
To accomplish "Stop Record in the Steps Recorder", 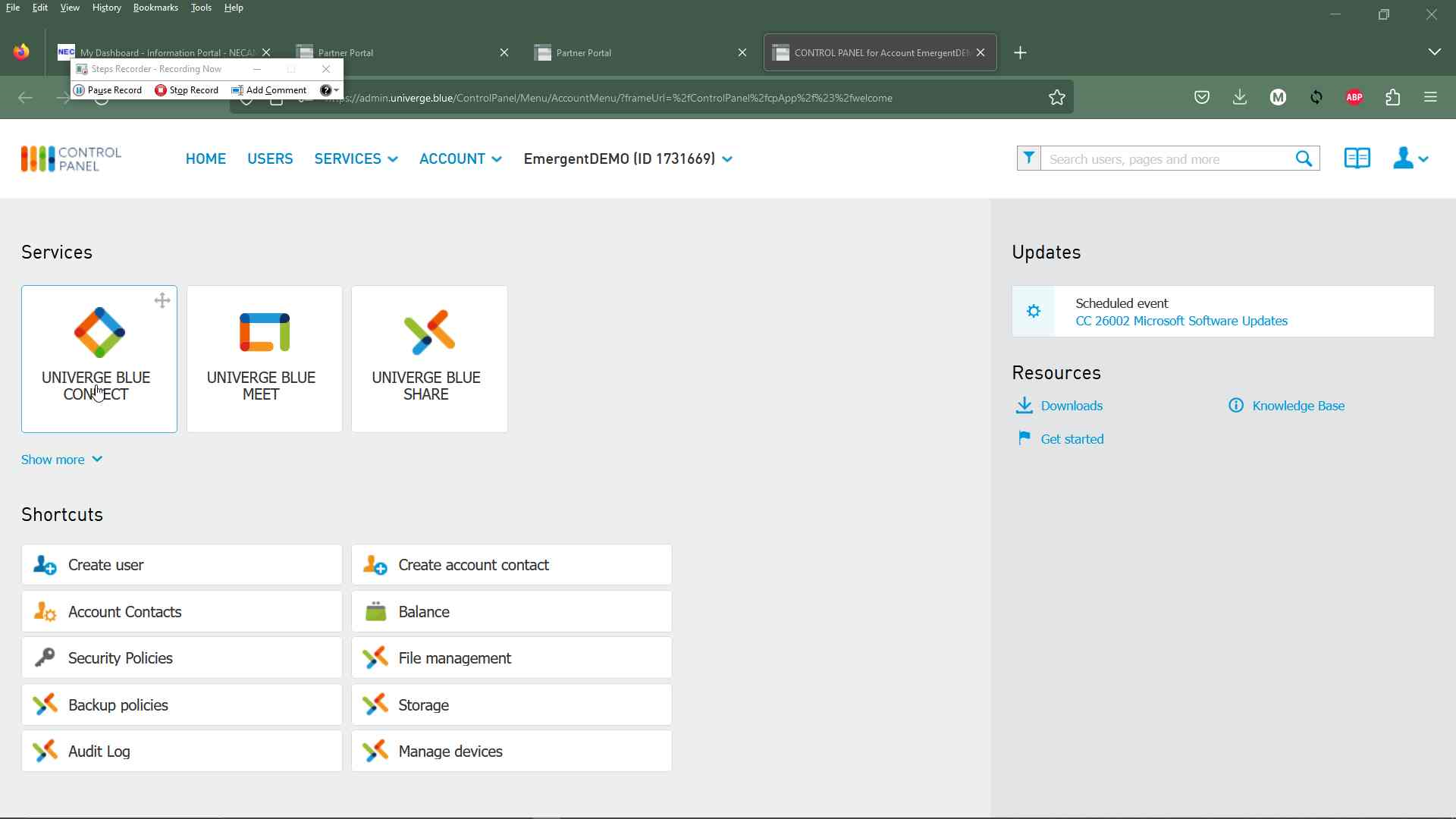I will tap(187, 90).
